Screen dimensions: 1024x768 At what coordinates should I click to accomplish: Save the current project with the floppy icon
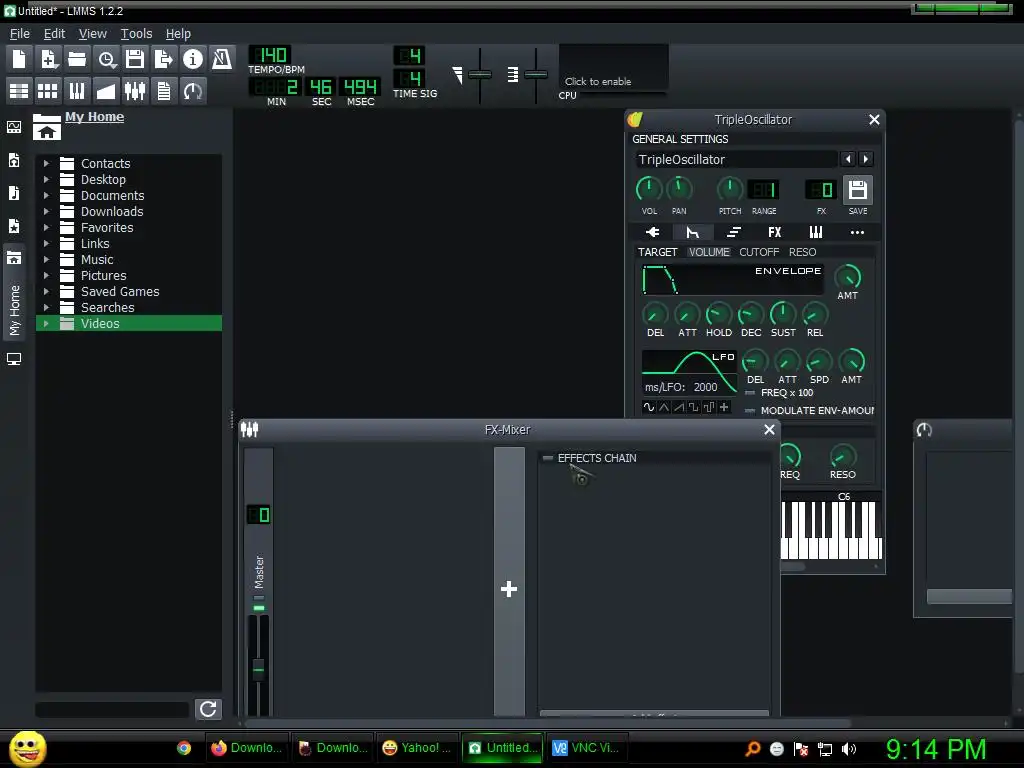(x=135, y=59)
